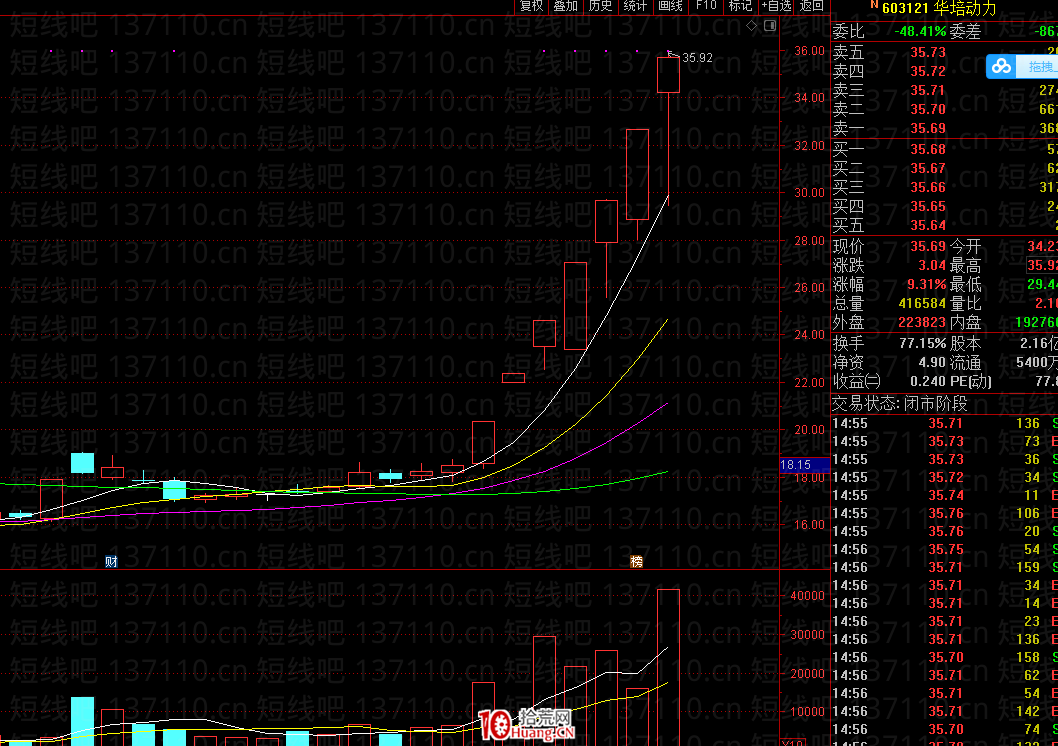Click the 返回 back button
The height and width of the screenshot is (746, 1058).
click(811, 6)
